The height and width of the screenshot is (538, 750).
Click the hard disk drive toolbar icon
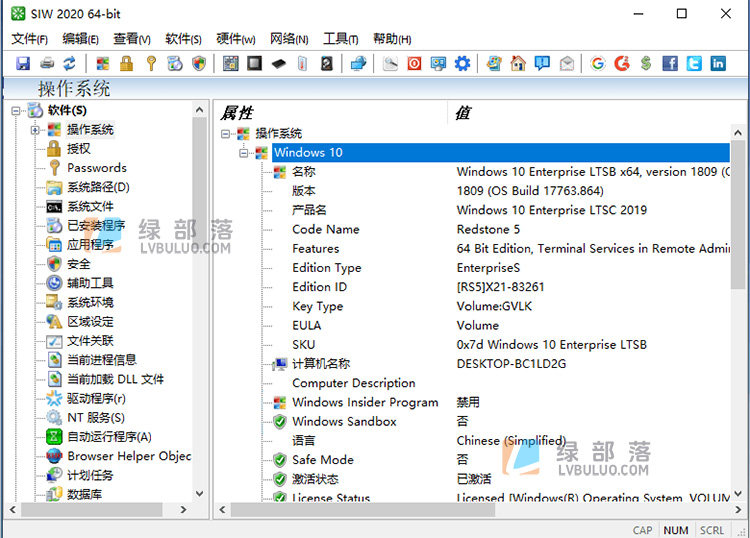tap(327, 63)
